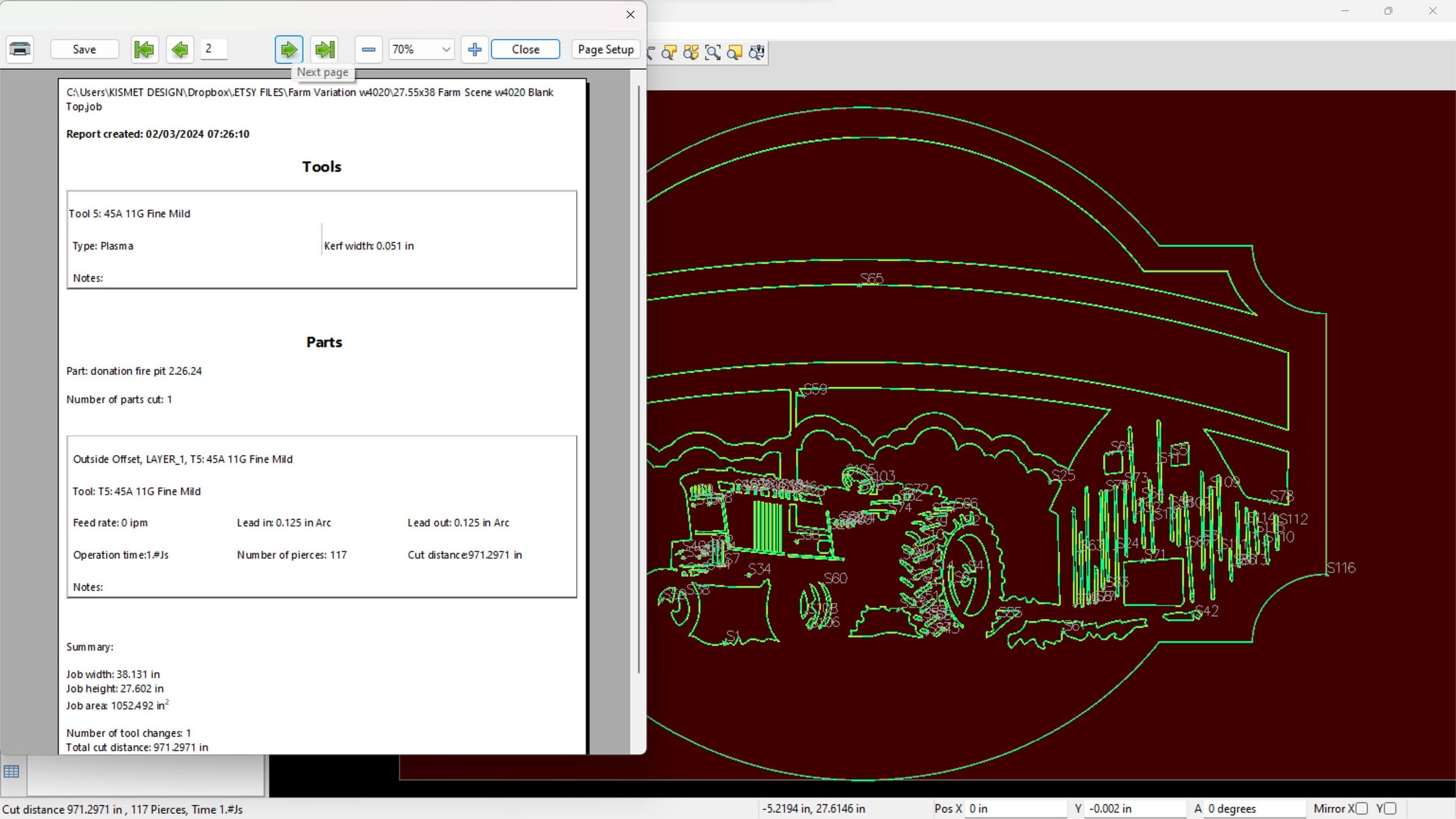Click the printer icon in report toolbar
1456x819 pixels.
click(x=20, y=49)
